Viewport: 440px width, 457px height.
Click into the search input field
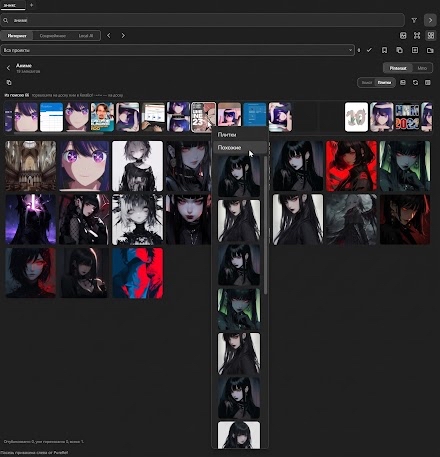203,20
